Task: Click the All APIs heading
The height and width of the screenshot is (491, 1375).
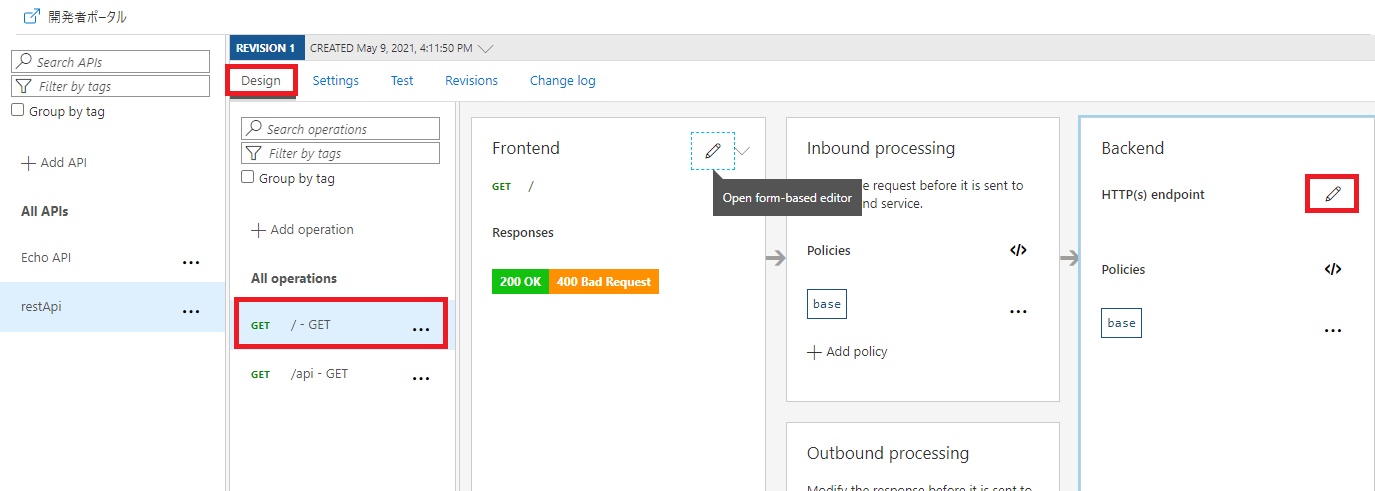Action: click(x=45, y=211)
